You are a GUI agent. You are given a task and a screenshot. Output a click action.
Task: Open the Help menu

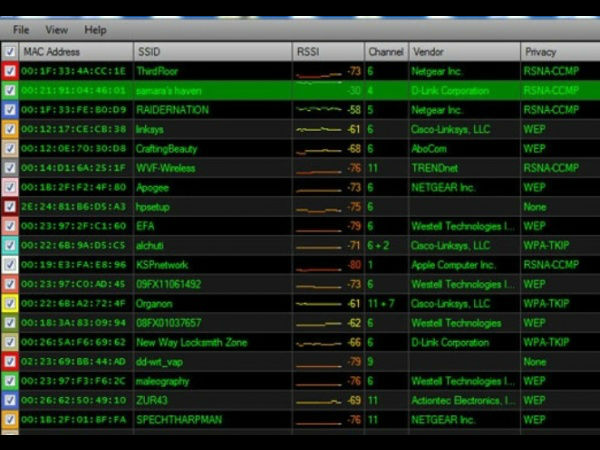coord(95,30)
